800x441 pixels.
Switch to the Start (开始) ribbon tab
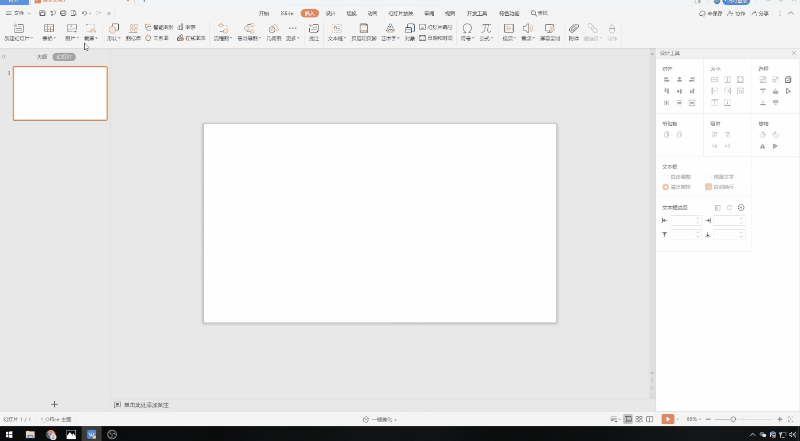263,13
